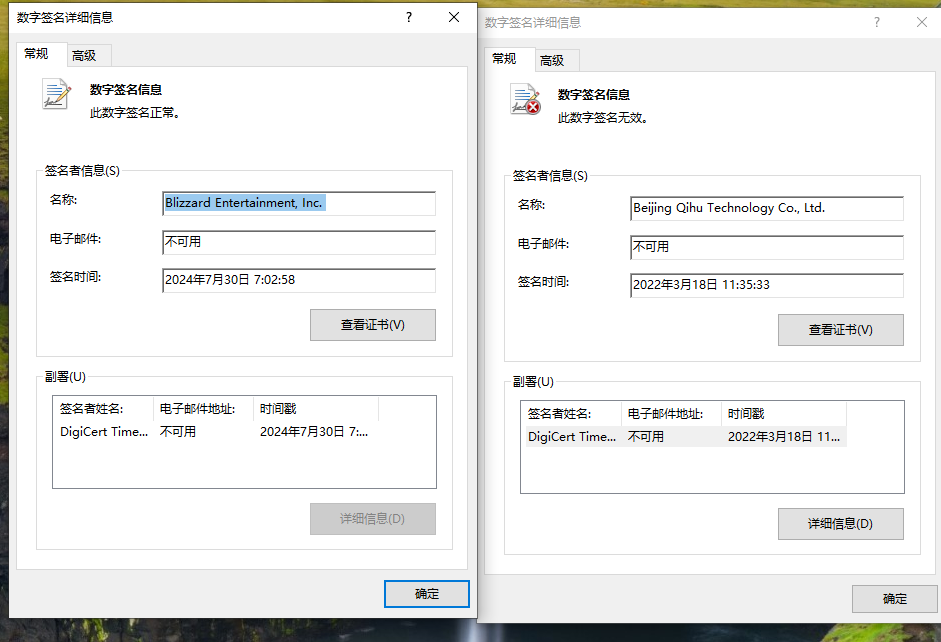The width and height of the screenshot is (941, 642).
Task: Click right dialog title bar 数字签名详细信息
Action: tap(533, 22)
